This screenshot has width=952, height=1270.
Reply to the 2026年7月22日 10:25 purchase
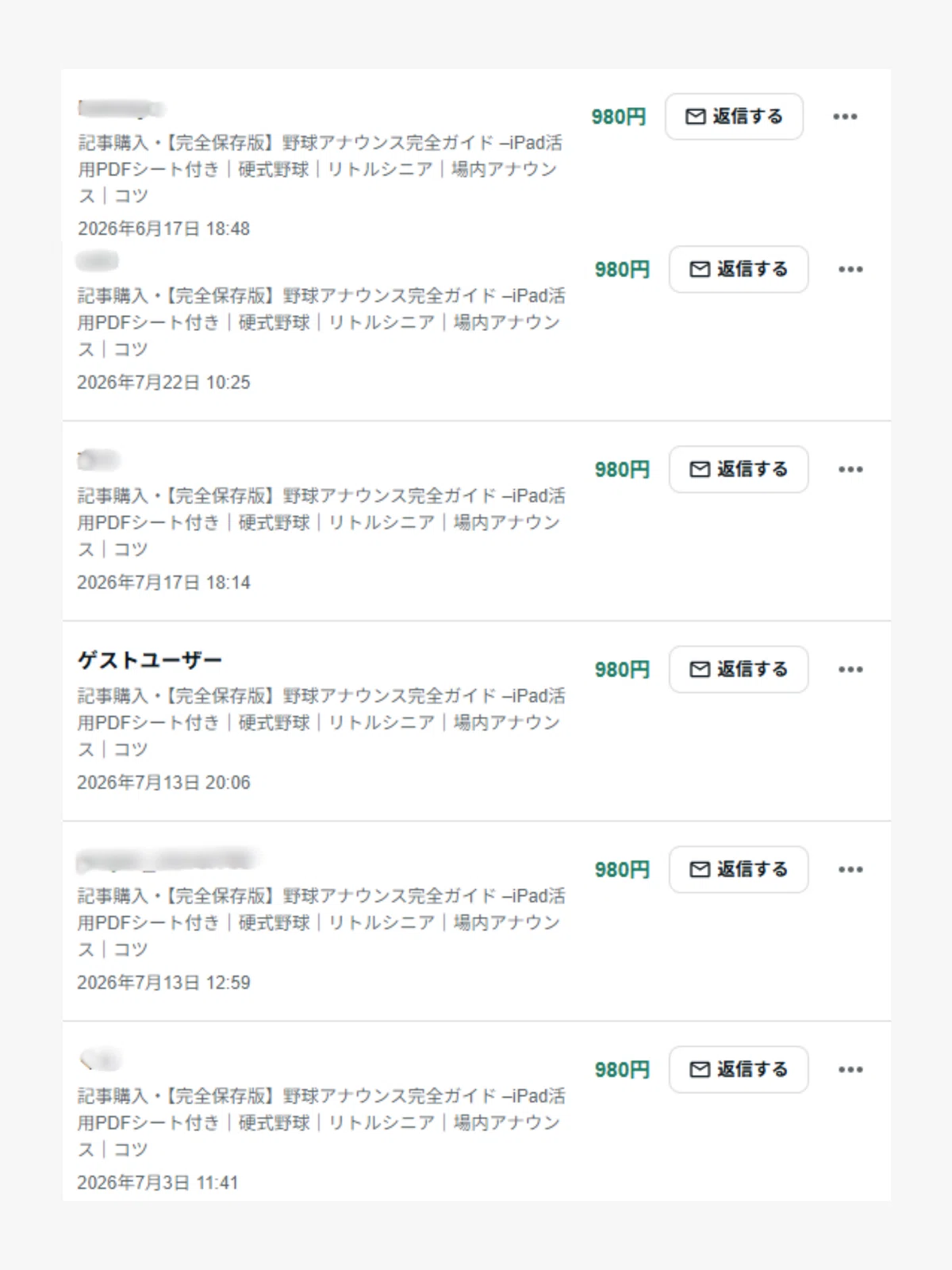point(739,269)
